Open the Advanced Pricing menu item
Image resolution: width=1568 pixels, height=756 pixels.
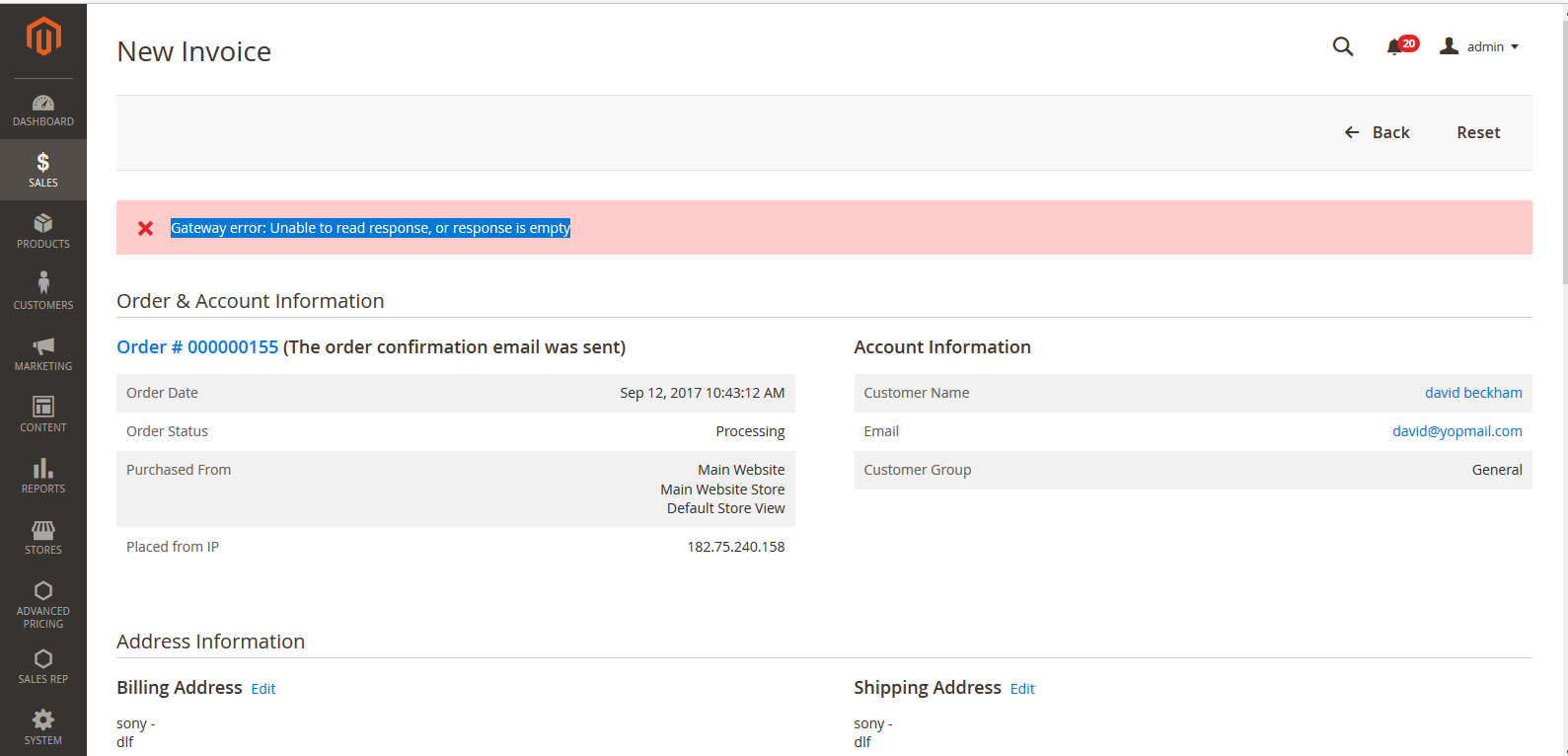[43, 605]
